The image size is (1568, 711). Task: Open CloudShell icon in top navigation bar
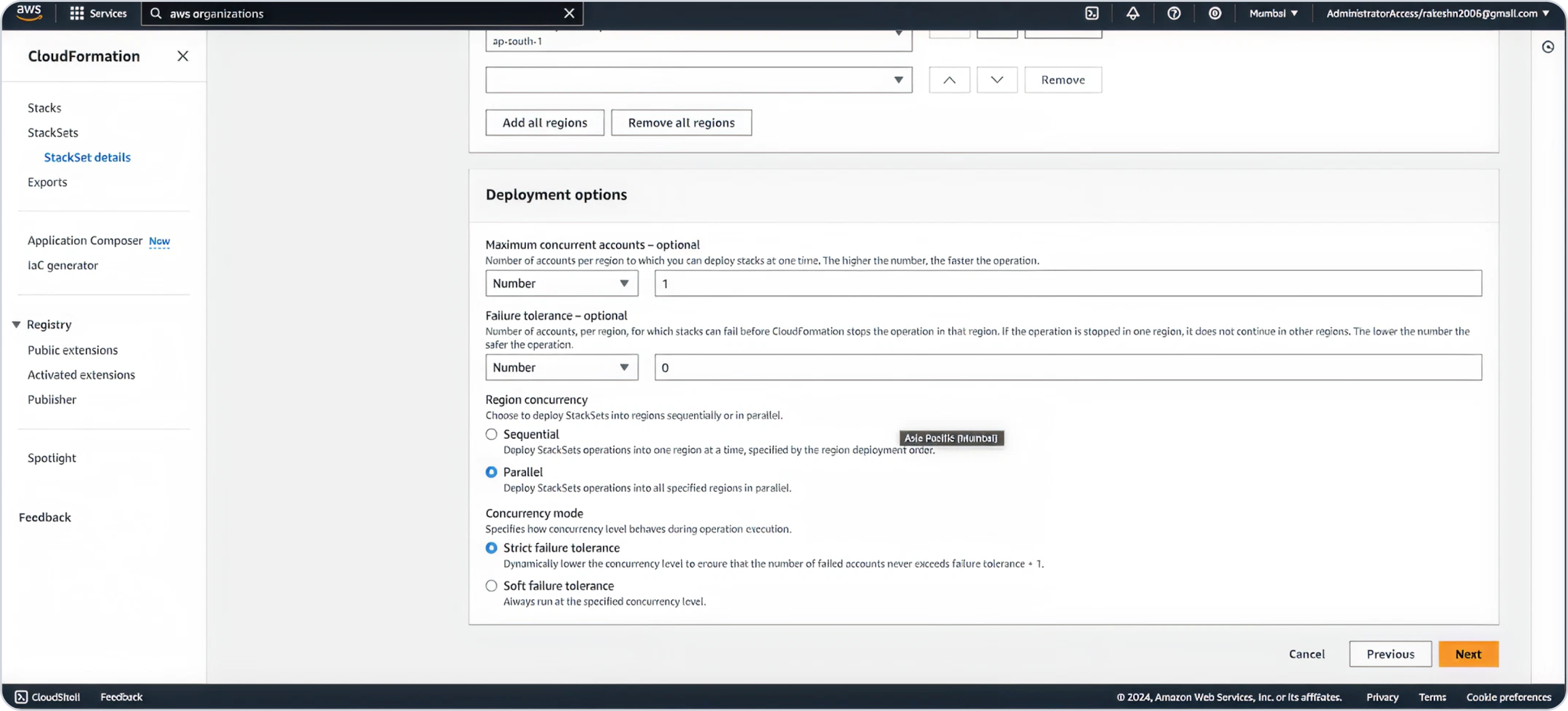[1092, 13]
